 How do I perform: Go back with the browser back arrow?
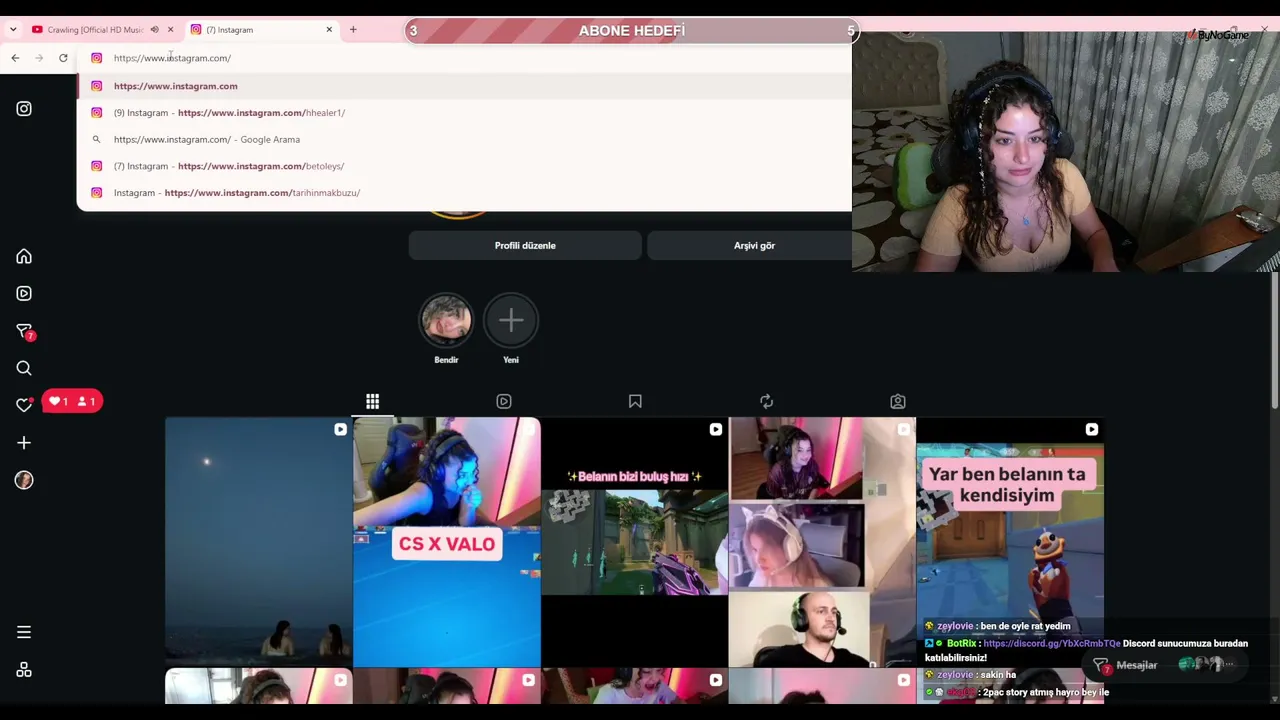(x=15, y=58)
